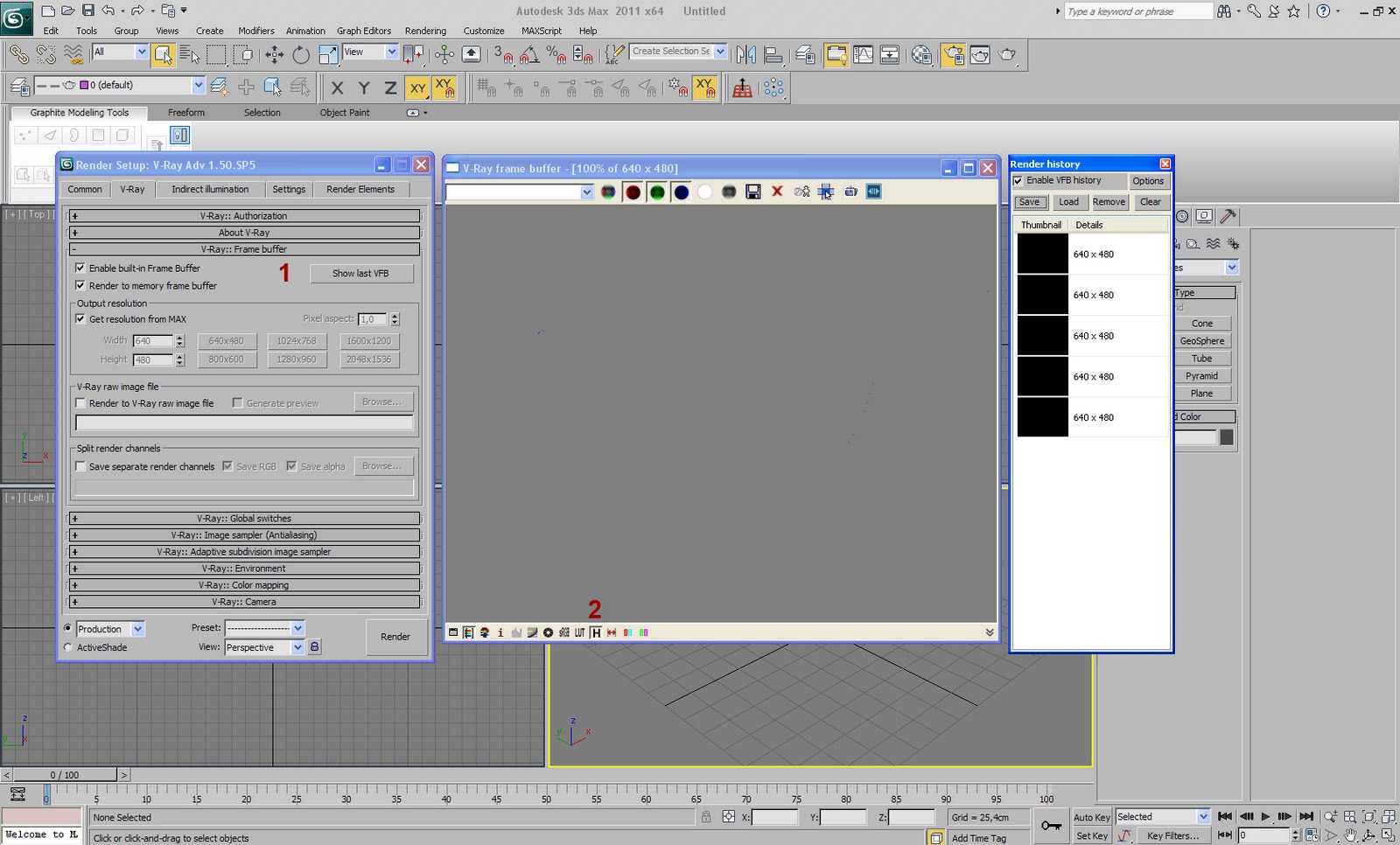Expand the V-Ray:: Color mapping rollout

244,585
